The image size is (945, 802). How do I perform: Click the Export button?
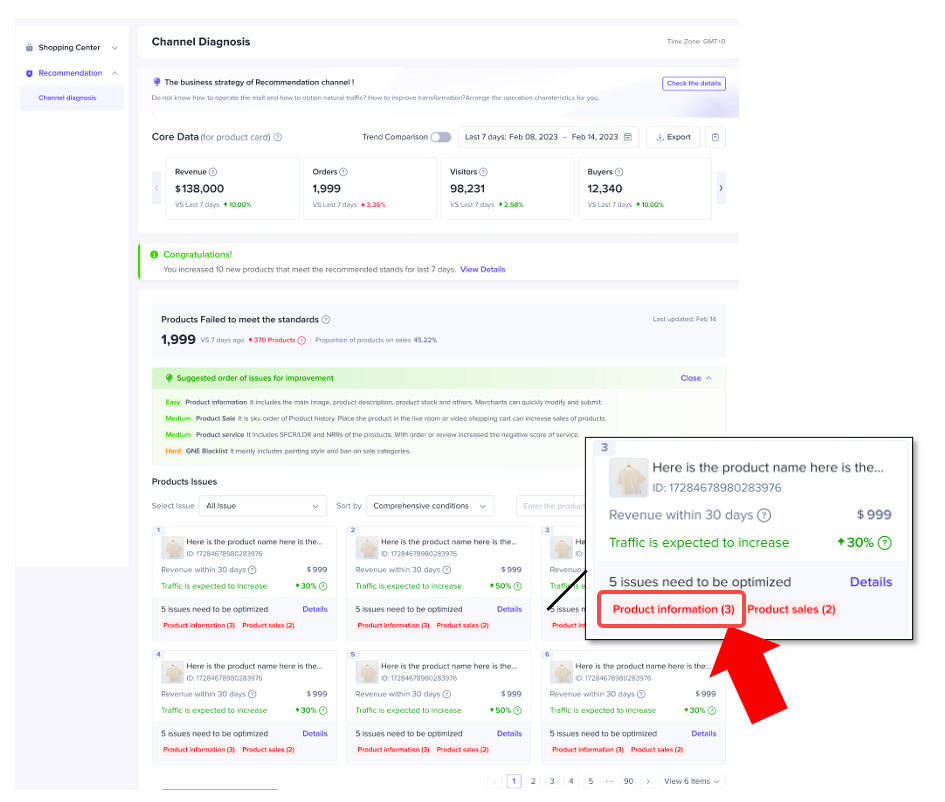click(672, 137)
